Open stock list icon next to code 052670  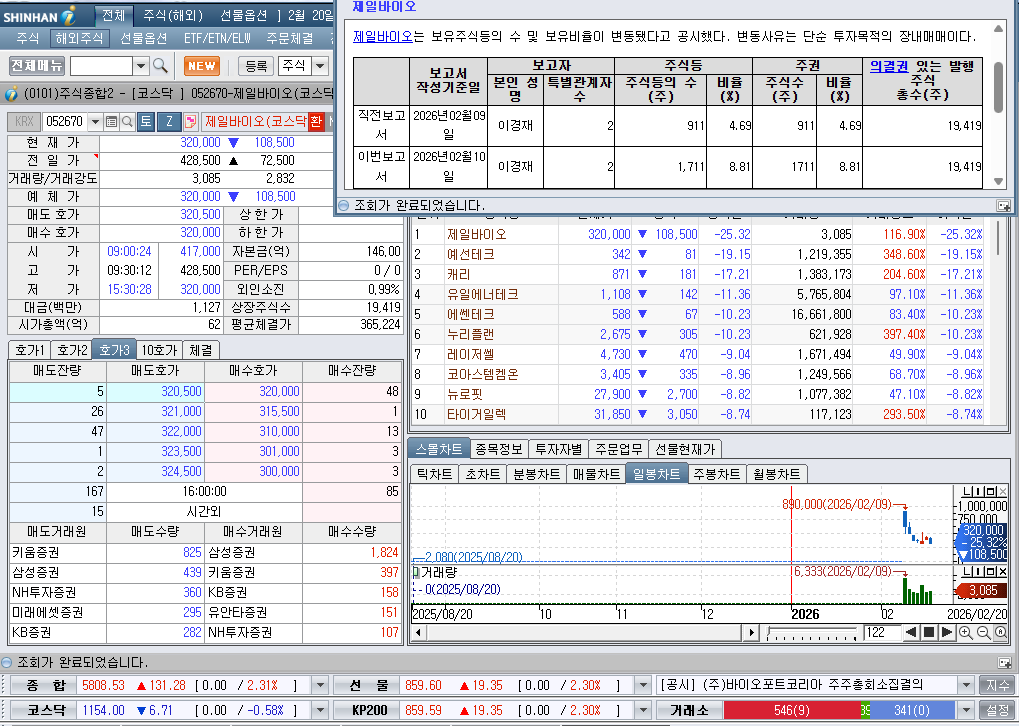[x=111, y=122]
